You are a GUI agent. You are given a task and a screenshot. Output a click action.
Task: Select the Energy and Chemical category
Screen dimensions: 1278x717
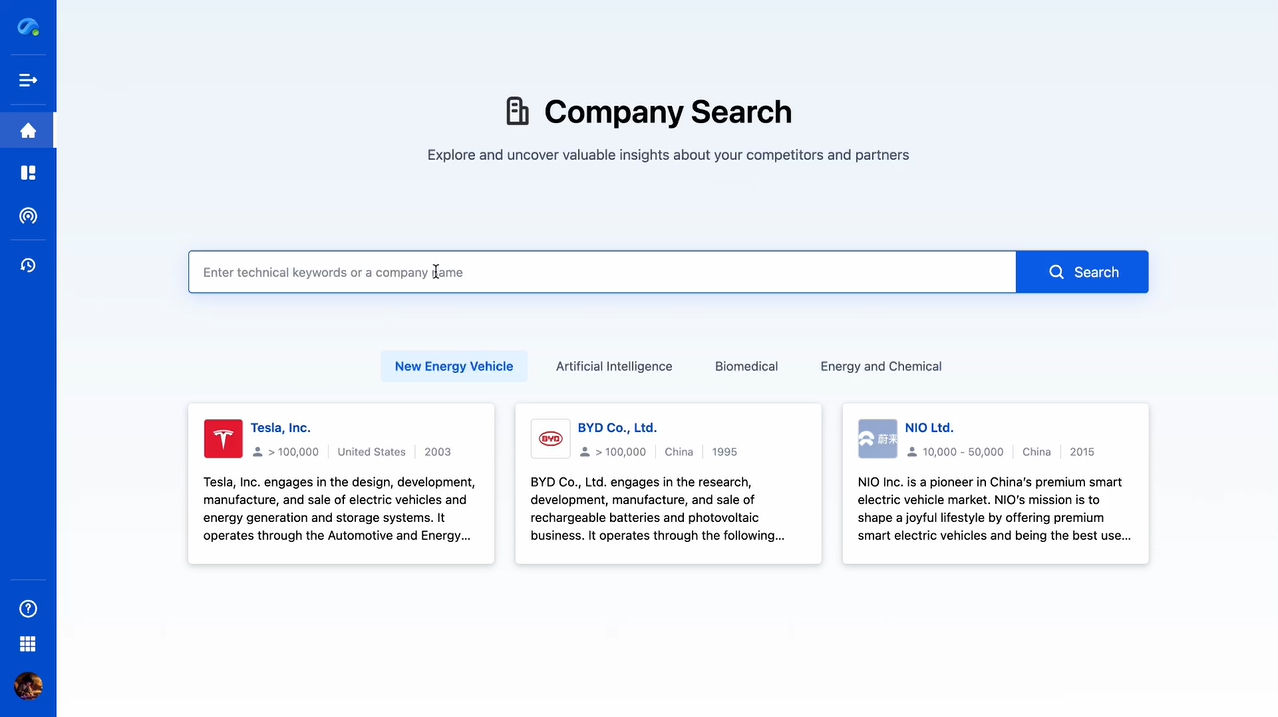point(880,366)
